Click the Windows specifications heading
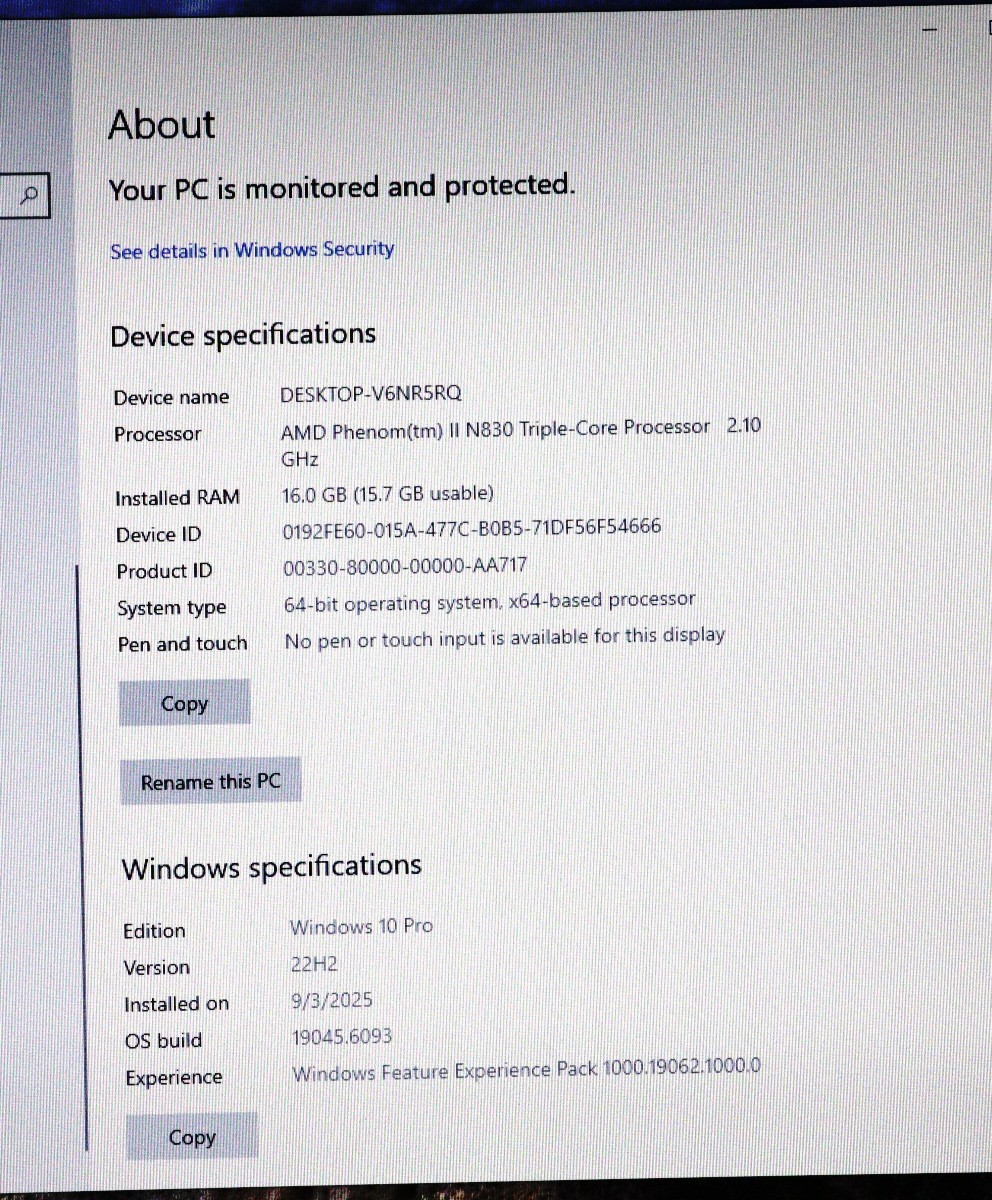The image size is (992, 1200). point(271,867)
